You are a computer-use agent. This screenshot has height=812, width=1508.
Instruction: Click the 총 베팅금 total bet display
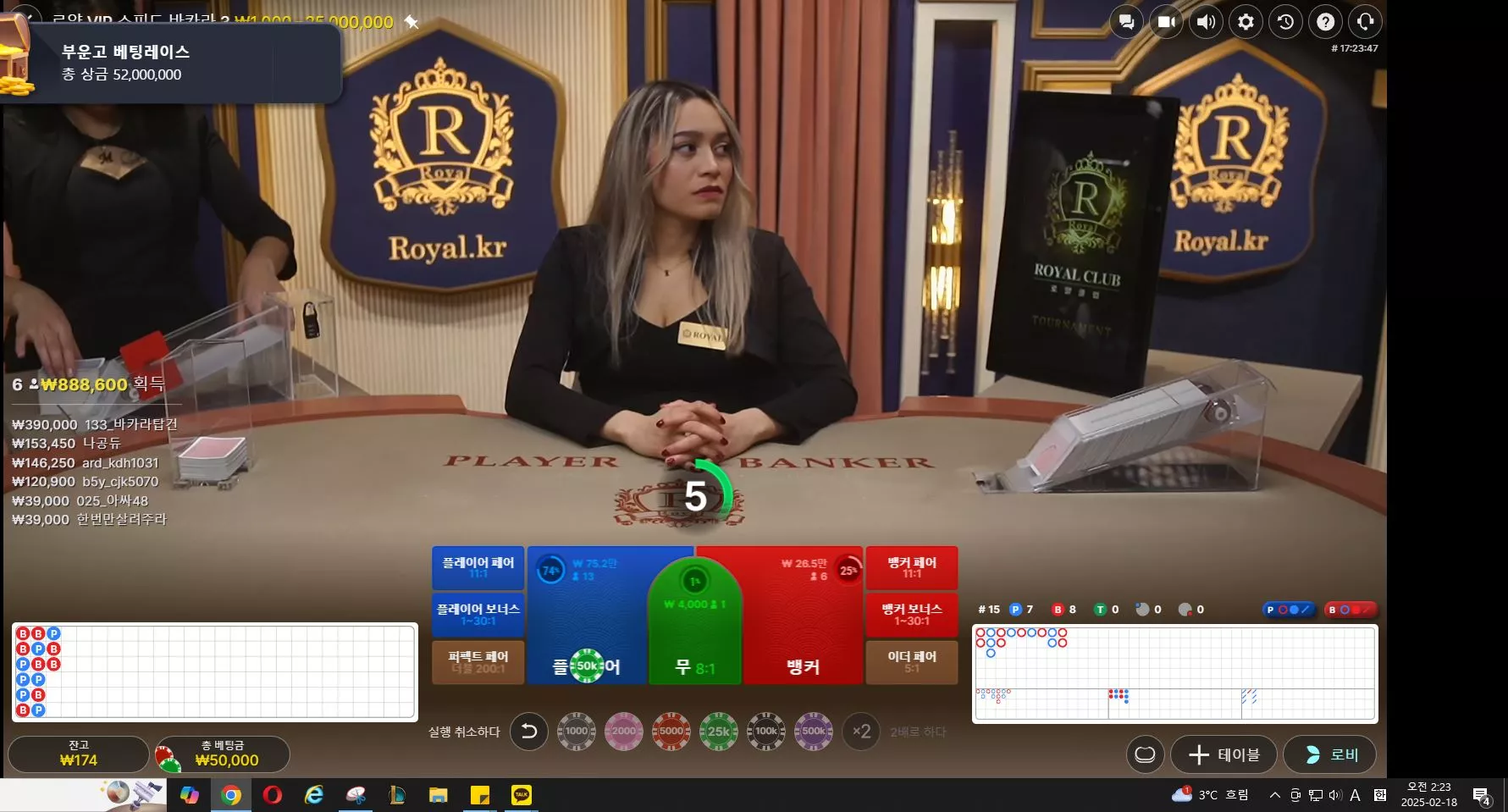tap(224, 754)
